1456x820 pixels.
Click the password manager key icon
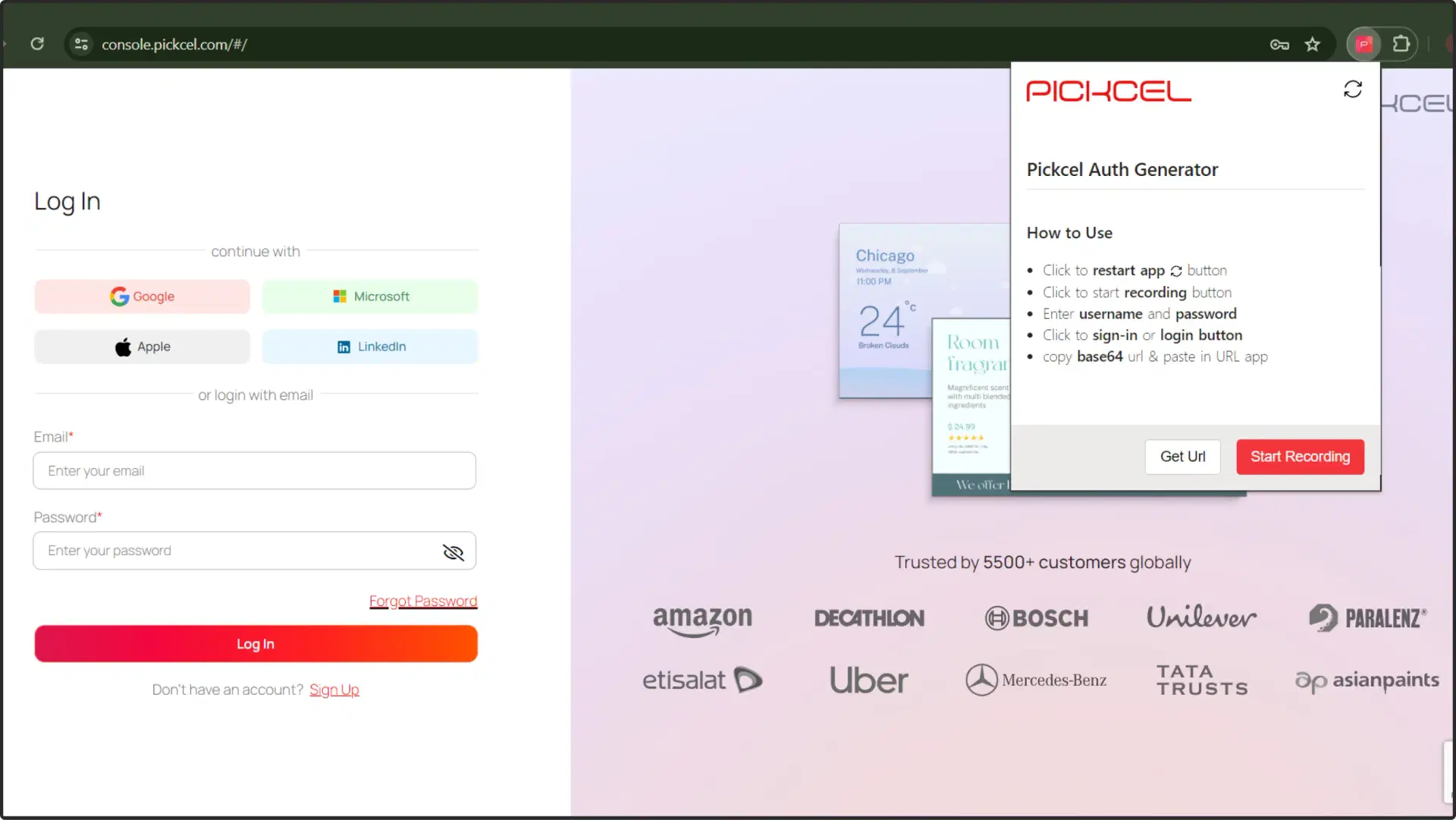[x=1279, y=44]
